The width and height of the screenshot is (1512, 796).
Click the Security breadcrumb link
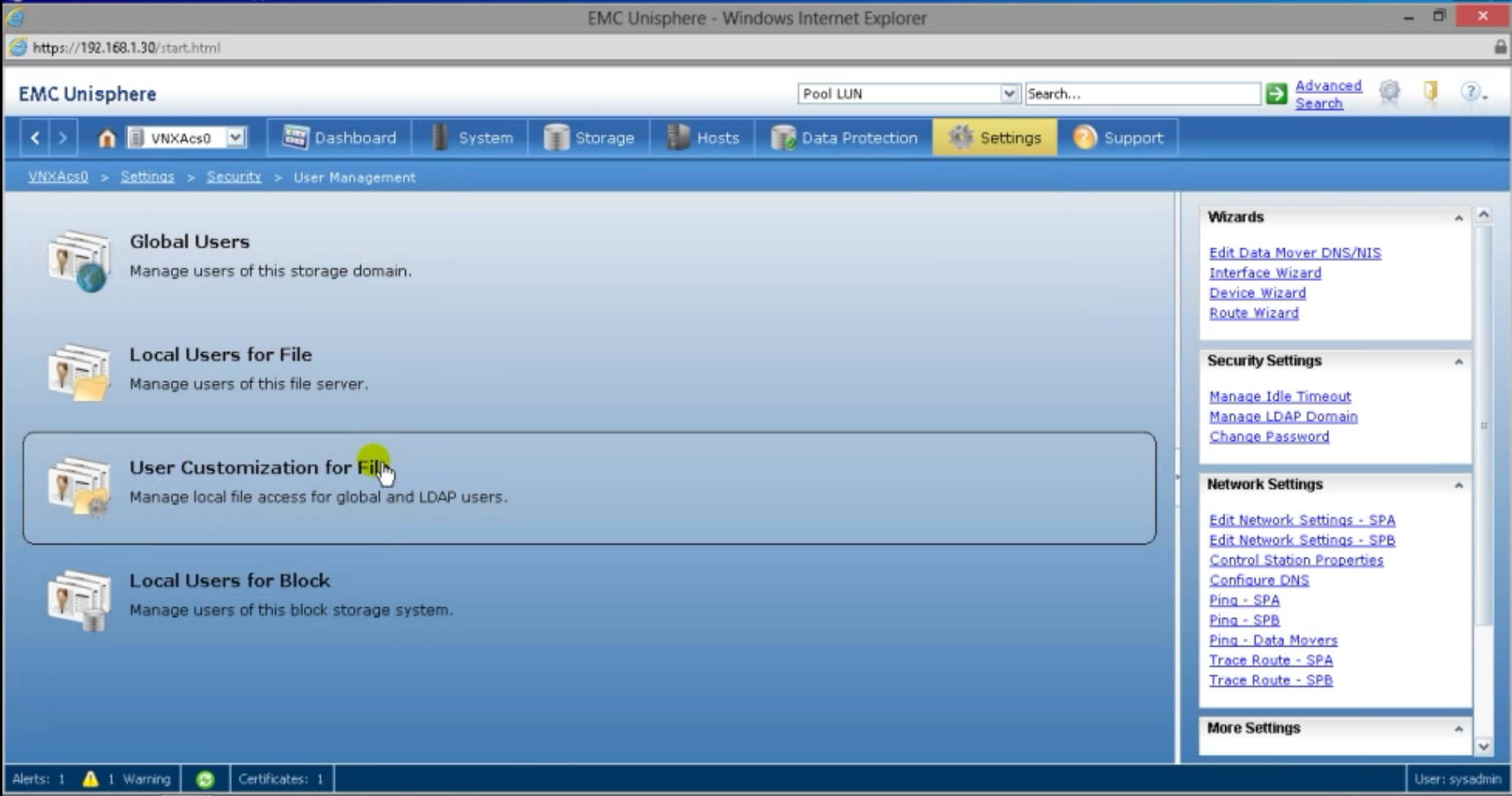pyautogui.click(x=234, y=176)
